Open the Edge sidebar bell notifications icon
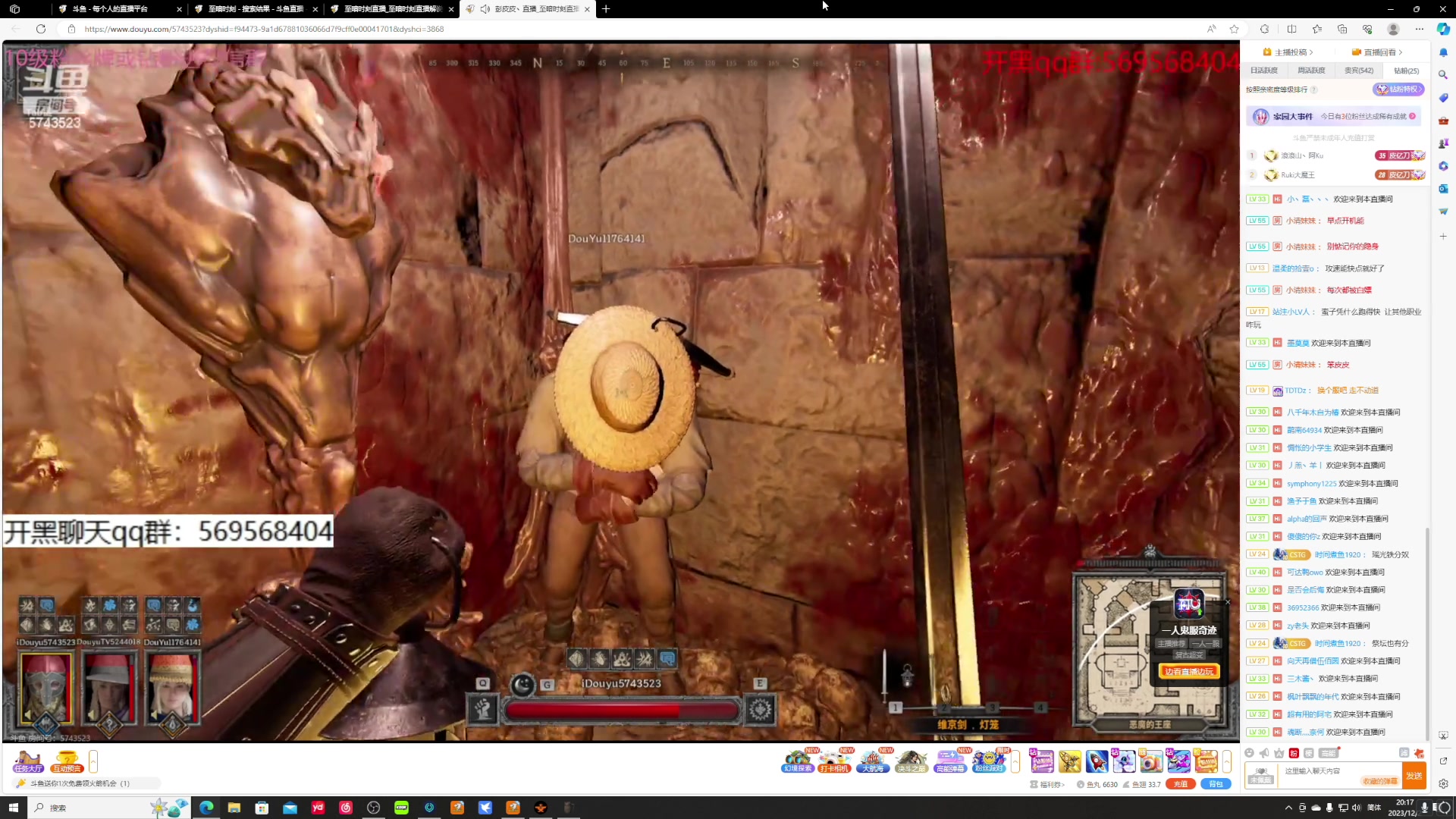1456x819 pixels. pyautogui.click(x=1443, y=52)
